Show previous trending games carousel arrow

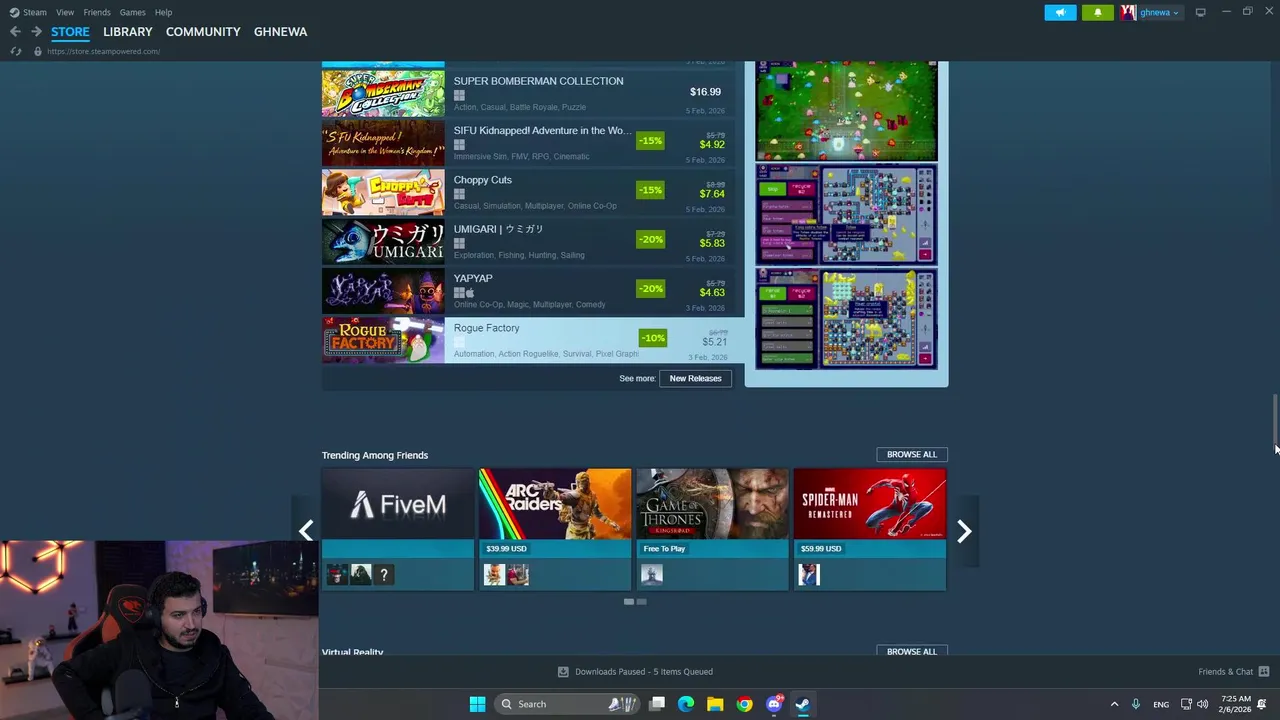[x=306, y=530]
